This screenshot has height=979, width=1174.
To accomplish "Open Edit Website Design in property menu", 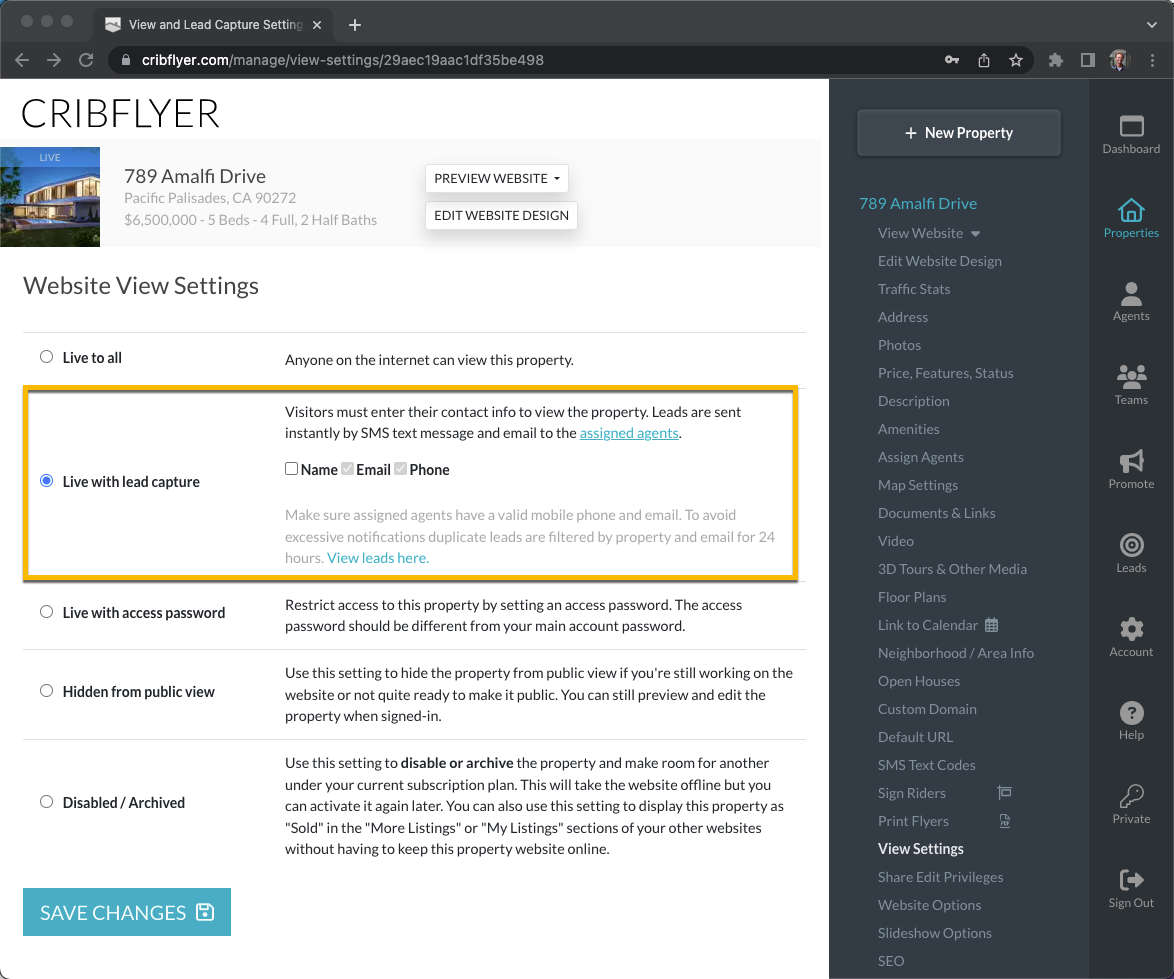I will (940, 261).
